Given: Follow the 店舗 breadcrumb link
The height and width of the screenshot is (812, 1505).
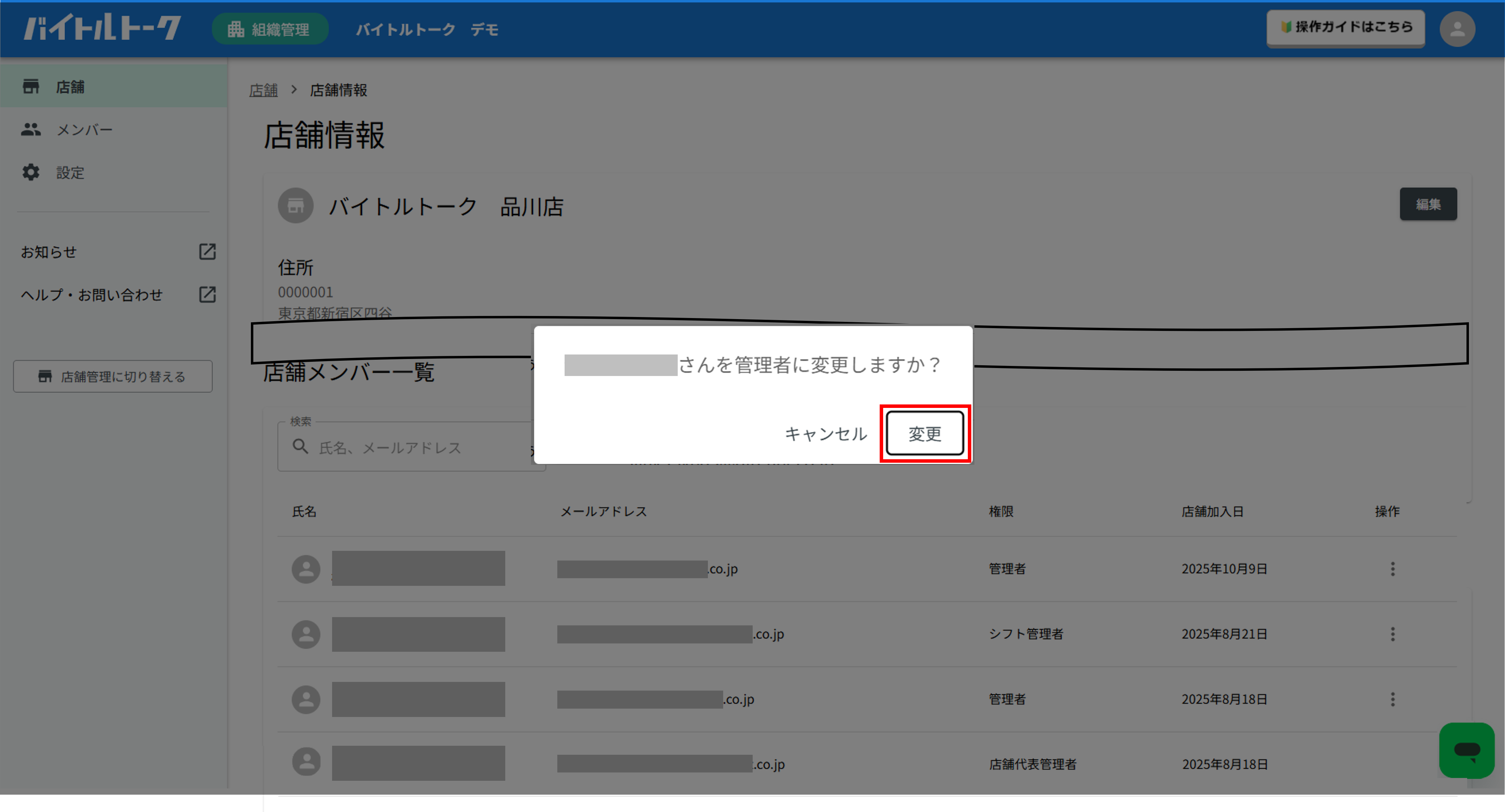Looking at the screenshot, I should tap(263, 91).
